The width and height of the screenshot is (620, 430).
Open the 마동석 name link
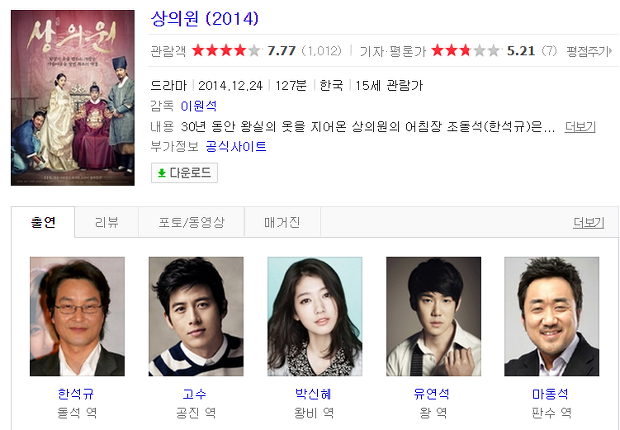pos(550,394)
